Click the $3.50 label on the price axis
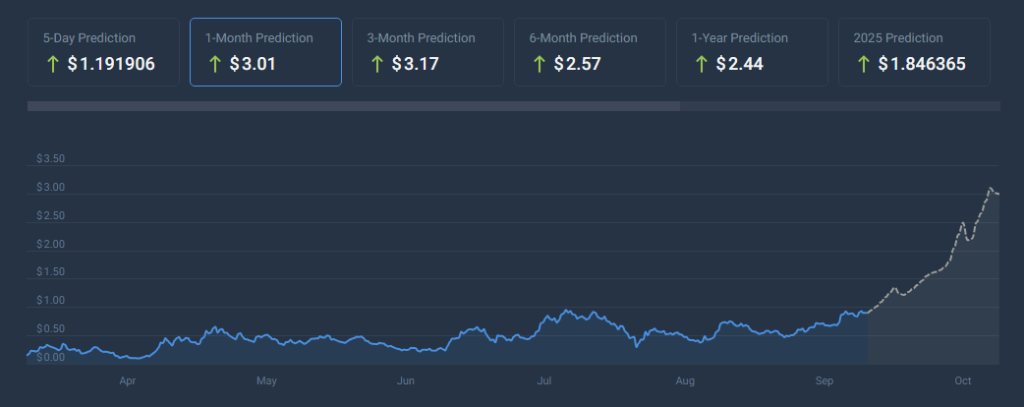The width and height of the screenshot is (1024, 407). tap(50, 159)
